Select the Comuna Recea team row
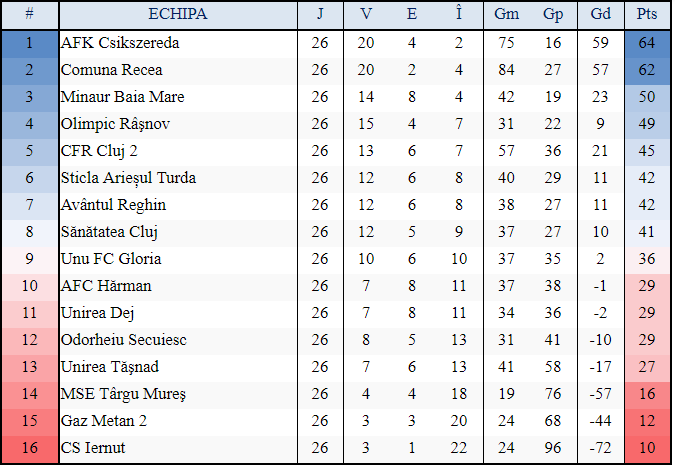Image resolution: width=675 pixels, height=465 pixels. [x=111, y=70]
